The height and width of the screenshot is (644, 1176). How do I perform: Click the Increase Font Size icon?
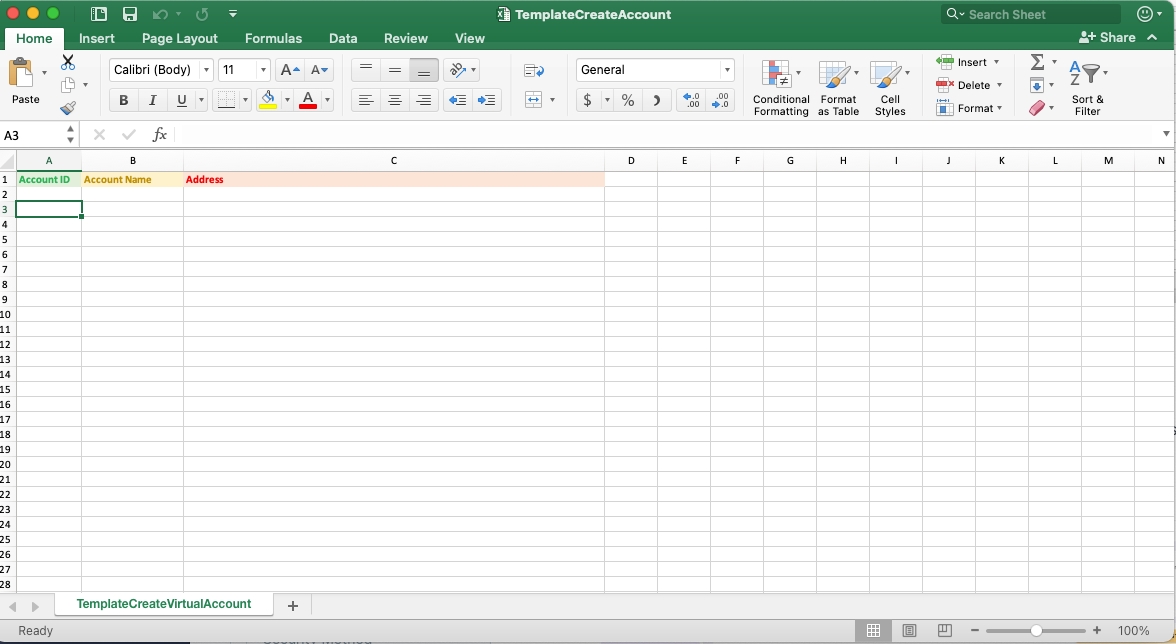(x=290, y=70)
